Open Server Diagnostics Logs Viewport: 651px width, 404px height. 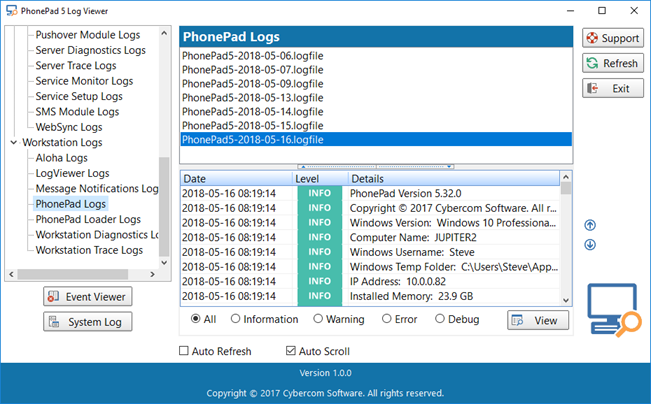pos(91,50)
